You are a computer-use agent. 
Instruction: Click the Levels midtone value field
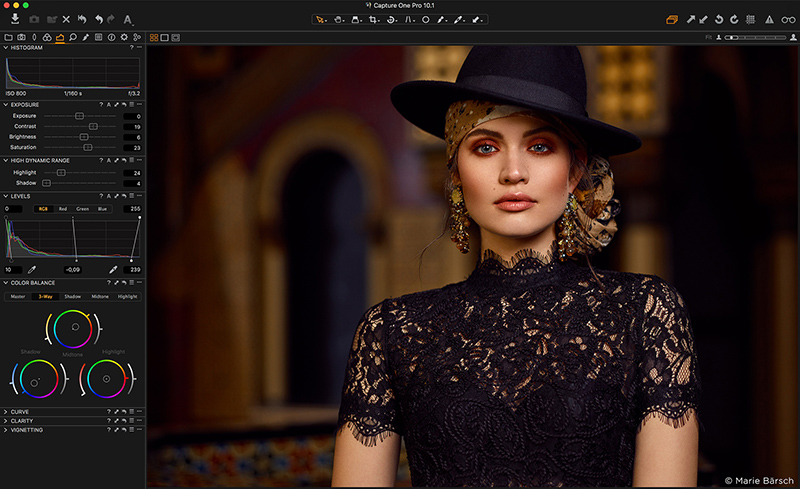73,269
